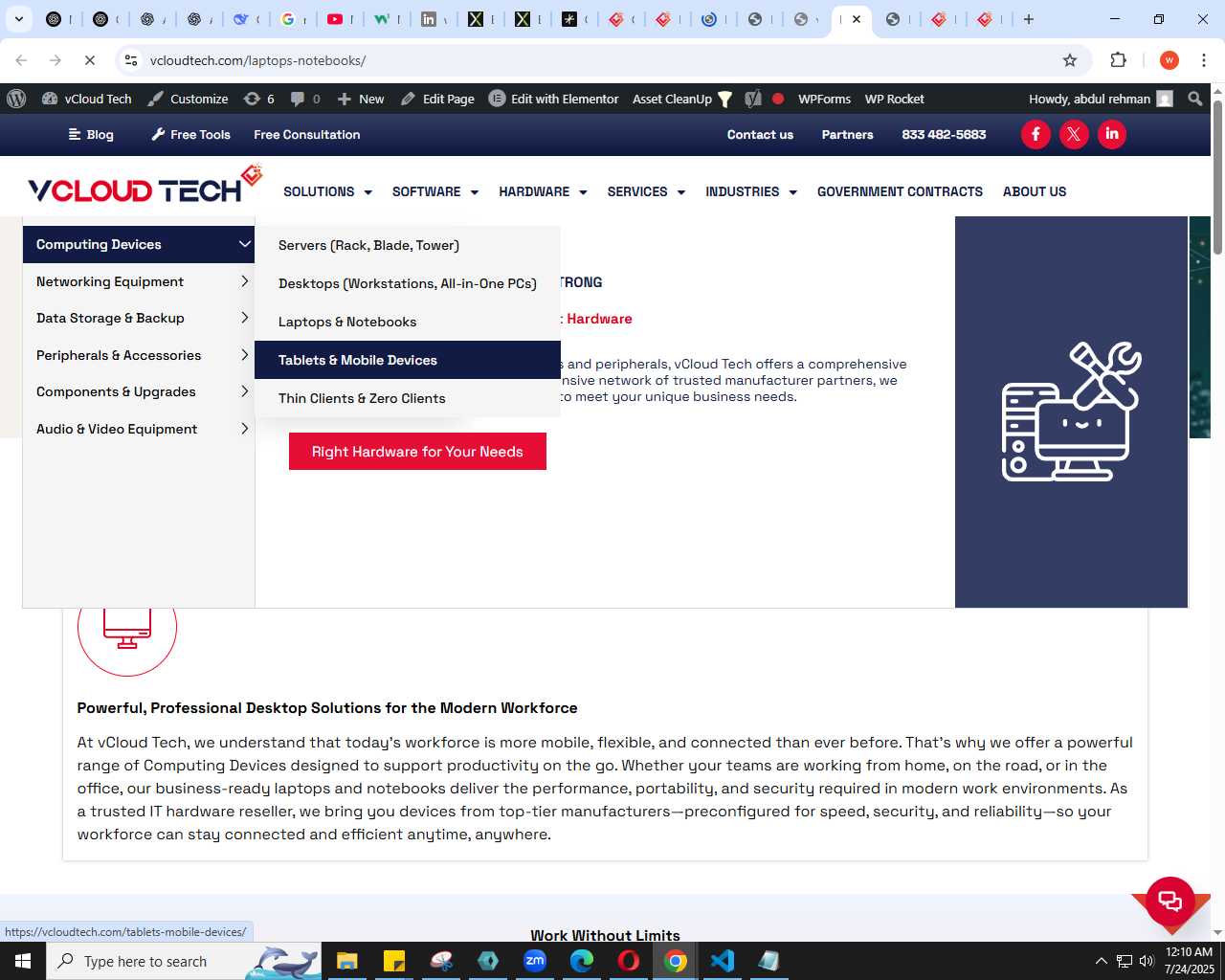Open Free Consultation link
This screenshot has width=1225, height=980.
pyautogui.click(x=307, y=134)
